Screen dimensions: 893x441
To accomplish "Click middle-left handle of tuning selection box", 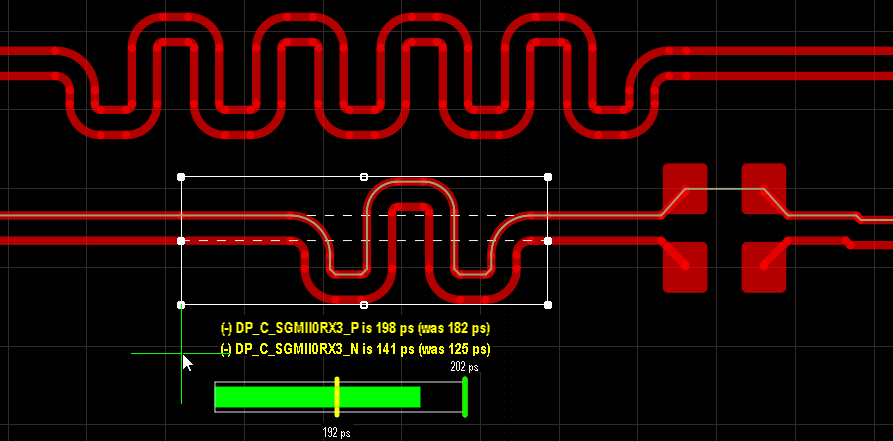I will (x=181, y=241).
